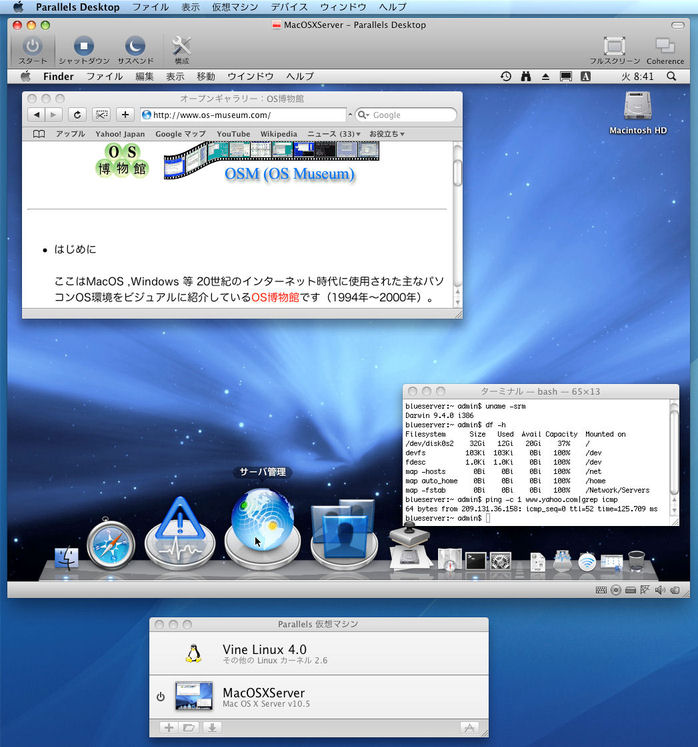Launch Server Monitor warning-triangle Dock icon
Image resolution: width=698 pixels, height=747 pixels.
180,534
